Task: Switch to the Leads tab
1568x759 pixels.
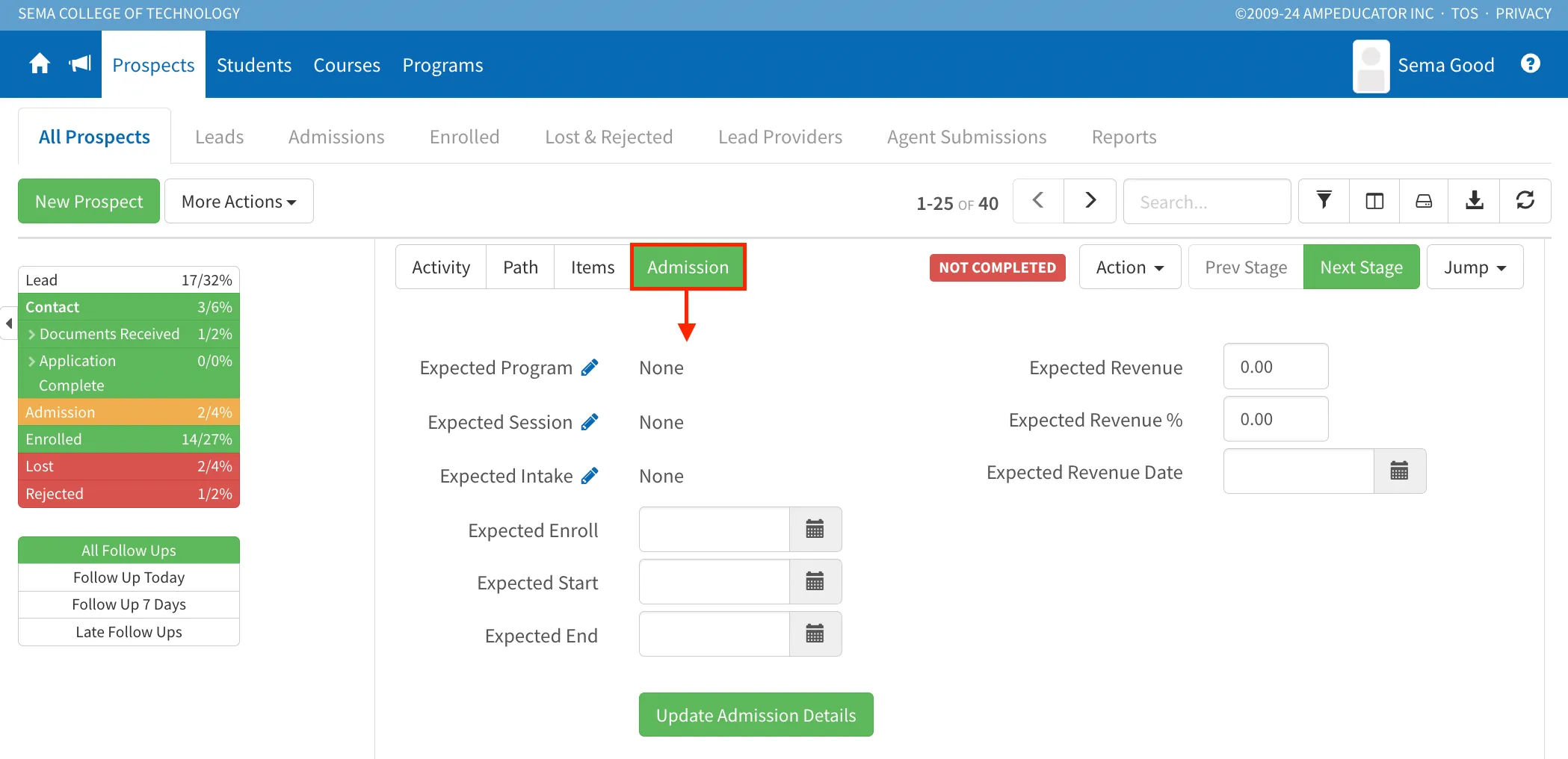Action: coord(220,137)
